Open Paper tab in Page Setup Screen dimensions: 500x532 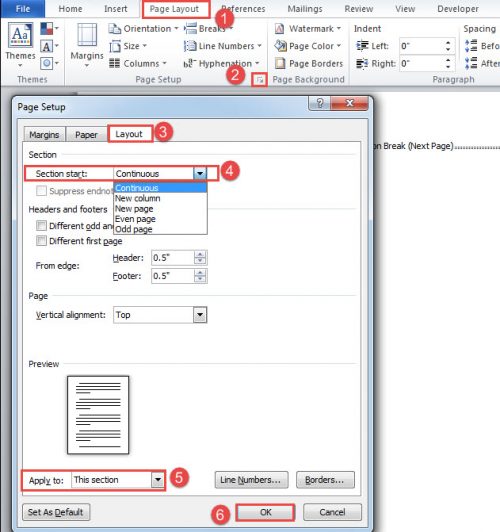point(86,135)
